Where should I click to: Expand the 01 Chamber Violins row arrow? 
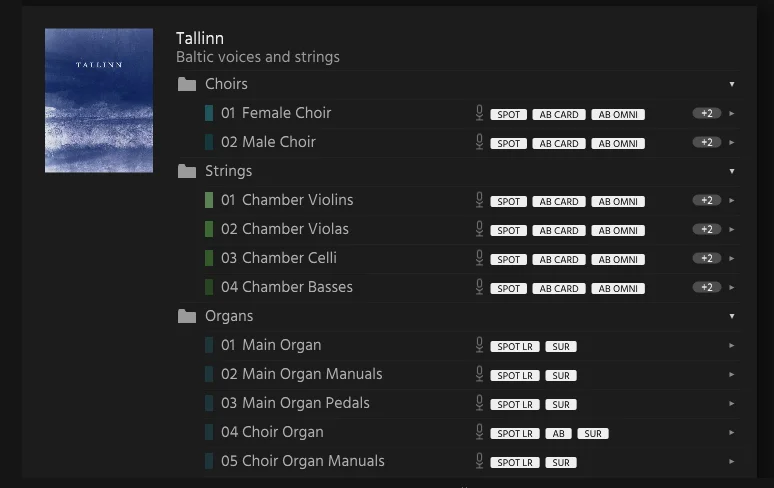pyautogui.click(x=732, y=200)
